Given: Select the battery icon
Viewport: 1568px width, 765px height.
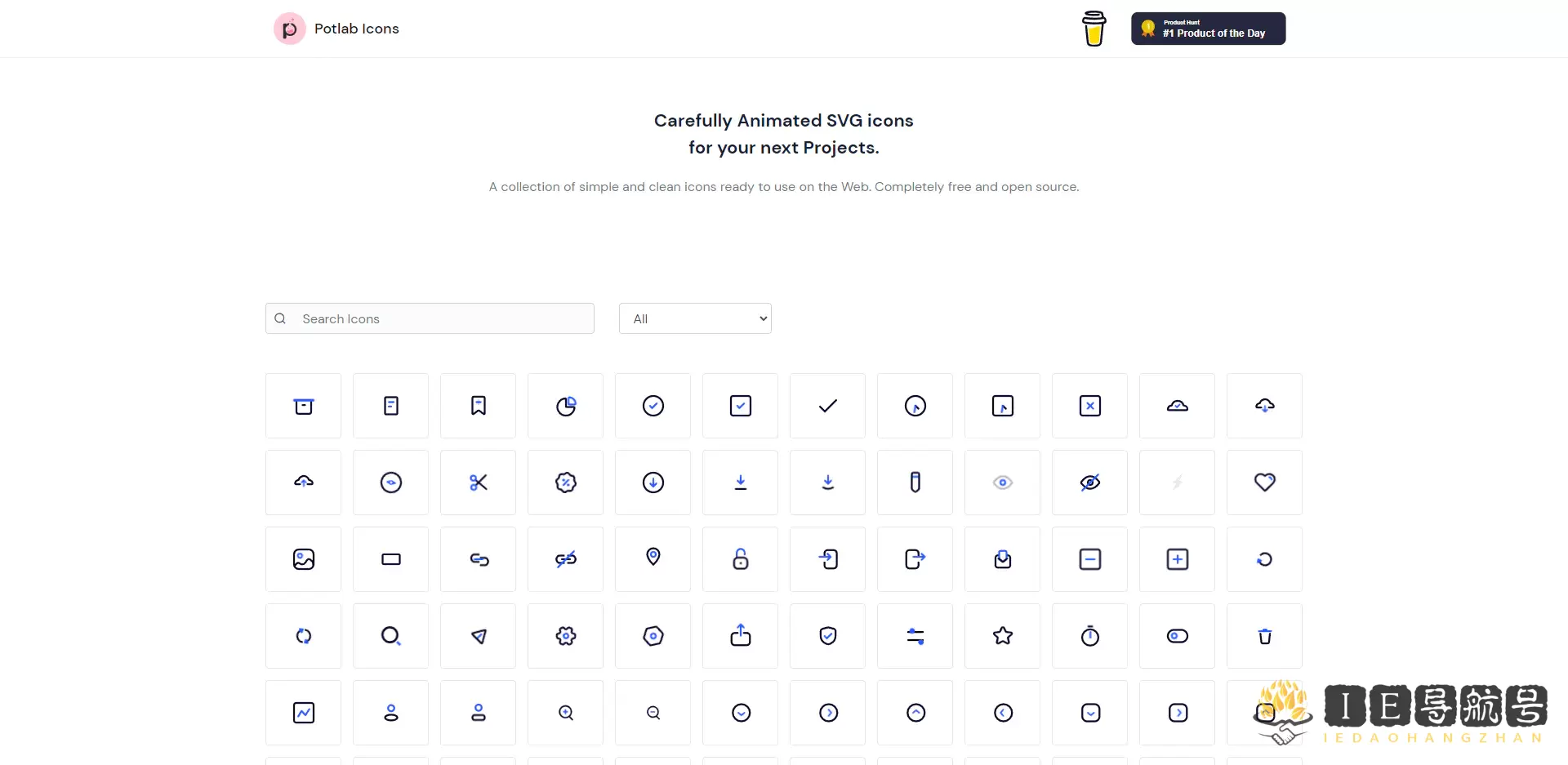Looking at the screenshot, I should pos(915,482).
